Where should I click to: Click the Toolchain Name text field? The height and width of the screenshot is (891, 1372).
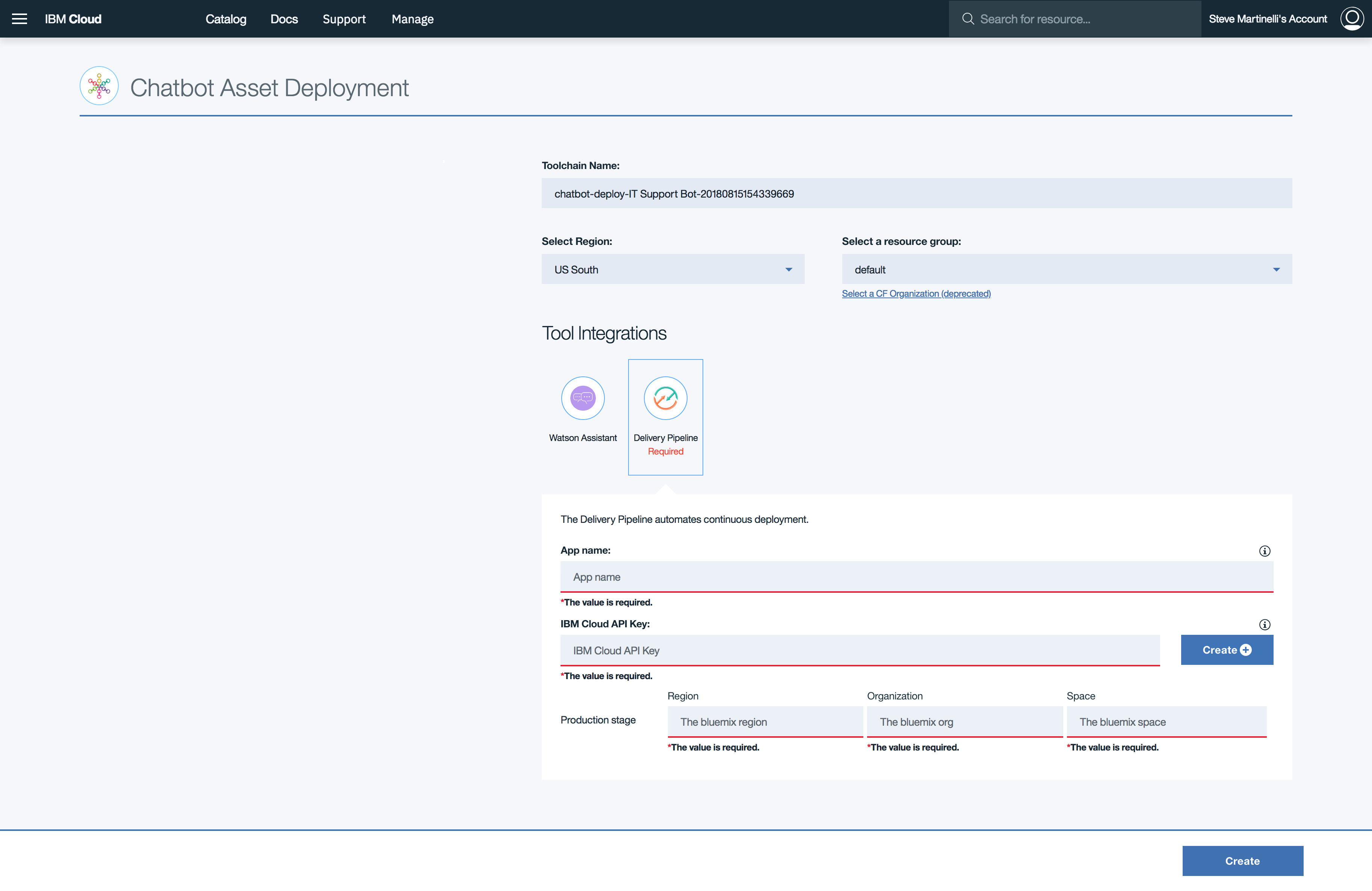tap(916, 194)
